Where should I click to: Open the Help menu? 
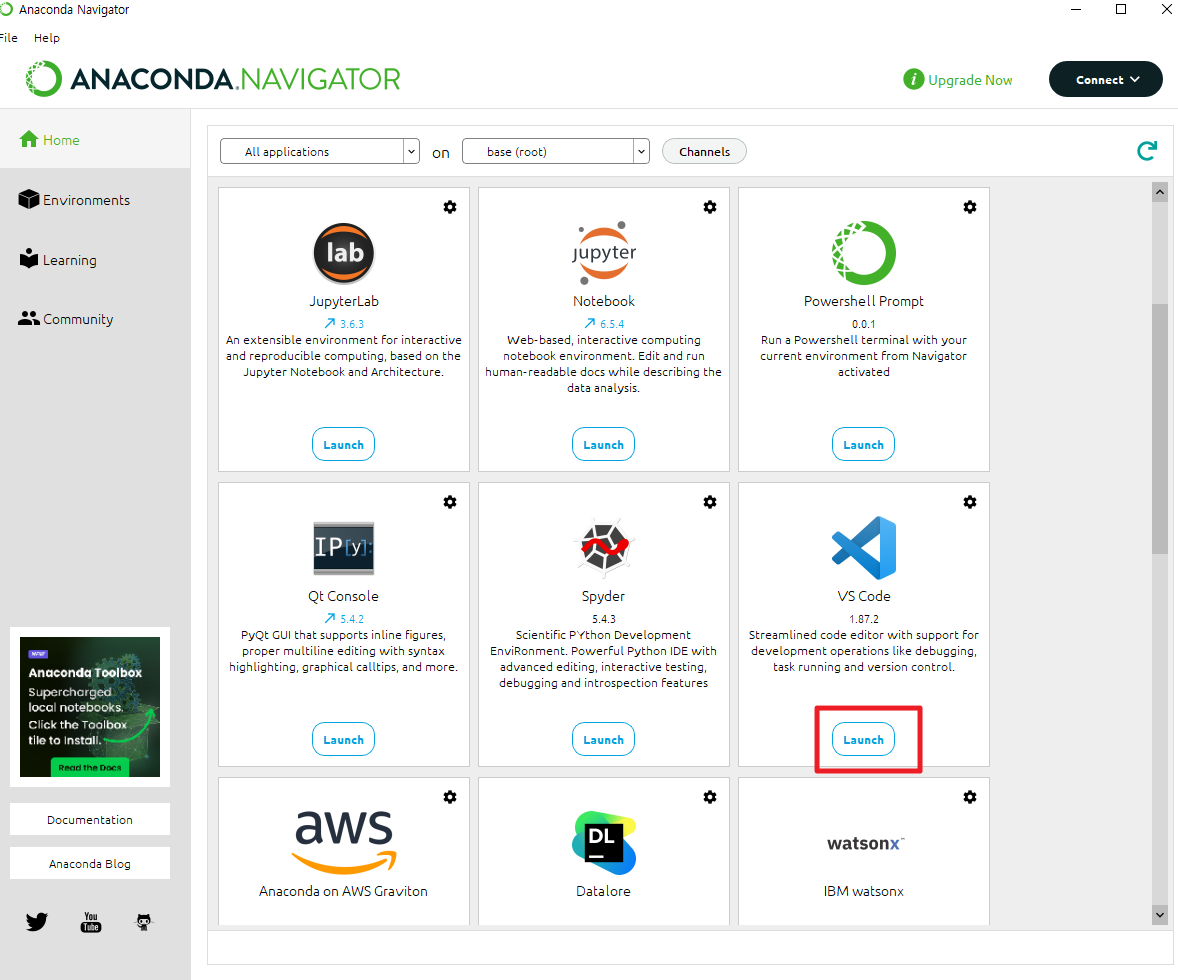click(47, 38)
